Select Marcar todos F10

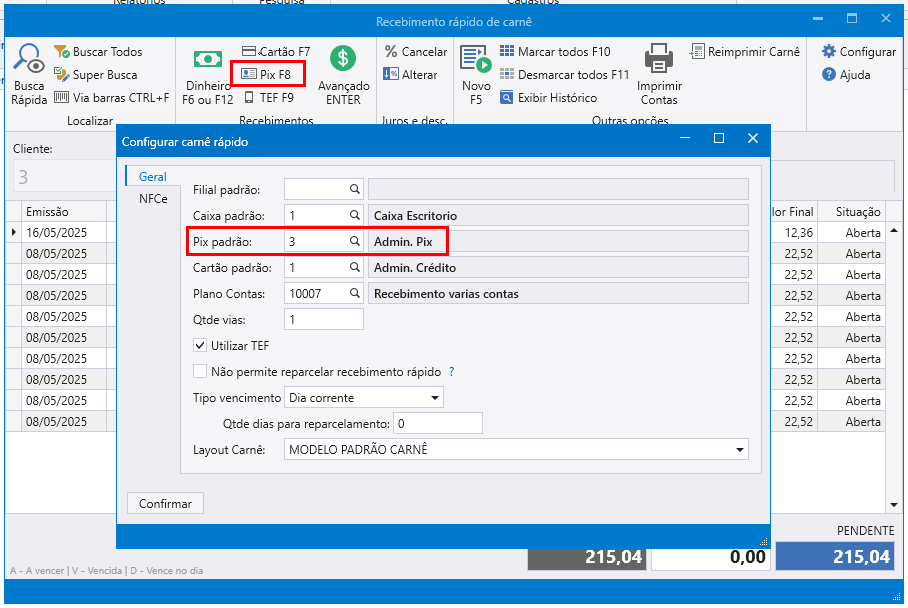(555, 52)
